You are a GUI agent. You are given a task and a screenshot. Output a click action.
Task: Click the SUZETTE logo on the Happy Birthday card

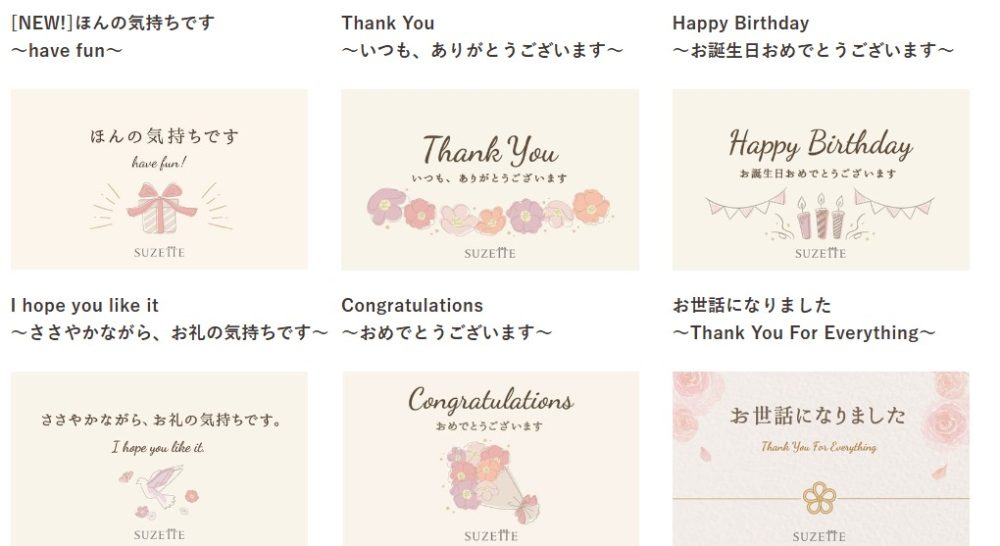[x=820, y=253]
